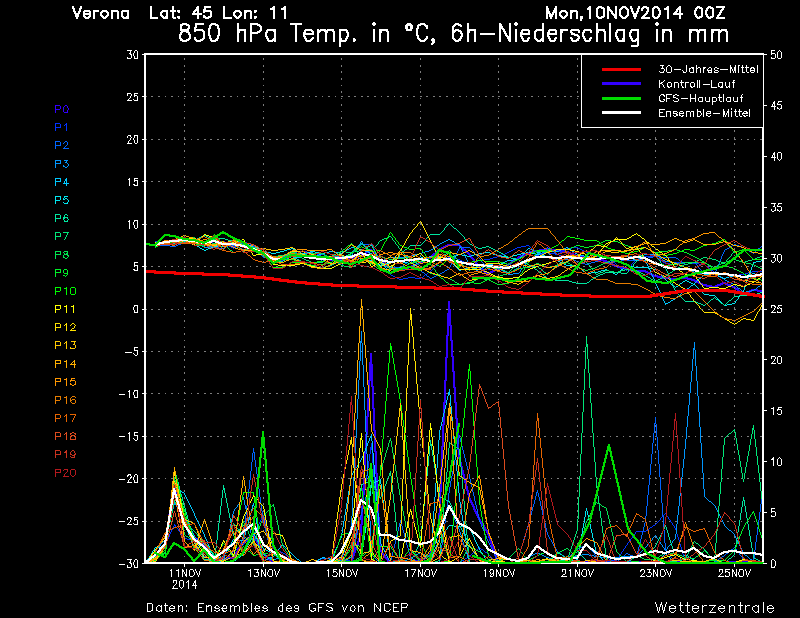Viewport: 800px width, 618px height.
Task: Click the 'Mon,10NOV2014 00Z' run timestamp
Action: 635,13
